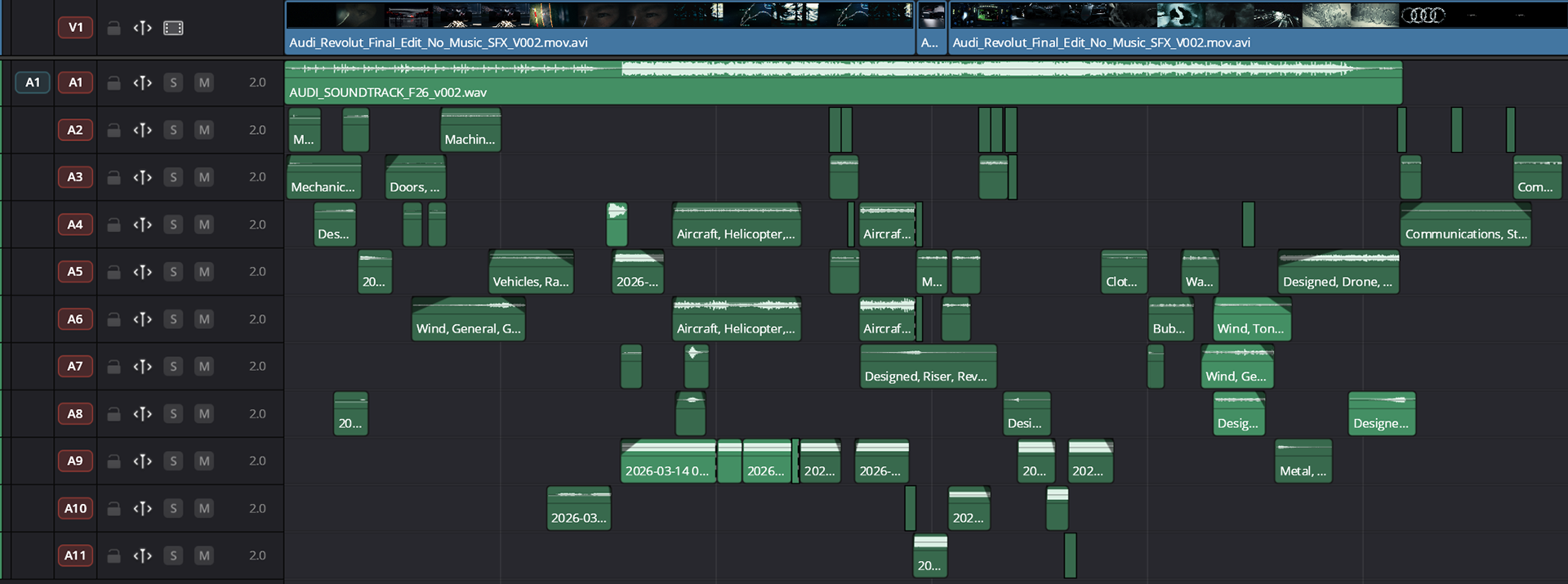This screenshot has width=1568, height=584.
Task: Select the Clot... clip on A5
Action: pos(1124,272)
